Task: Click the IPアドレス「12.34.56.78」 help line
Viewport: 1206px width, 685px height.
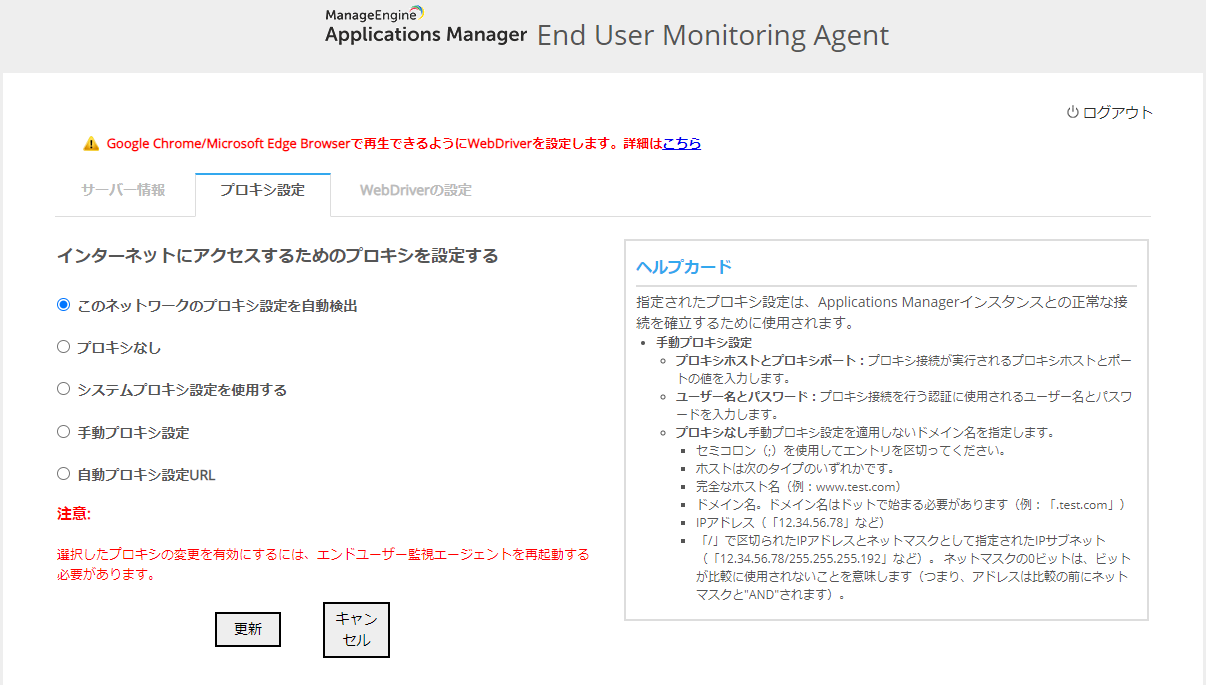Action: coord(790,522)
